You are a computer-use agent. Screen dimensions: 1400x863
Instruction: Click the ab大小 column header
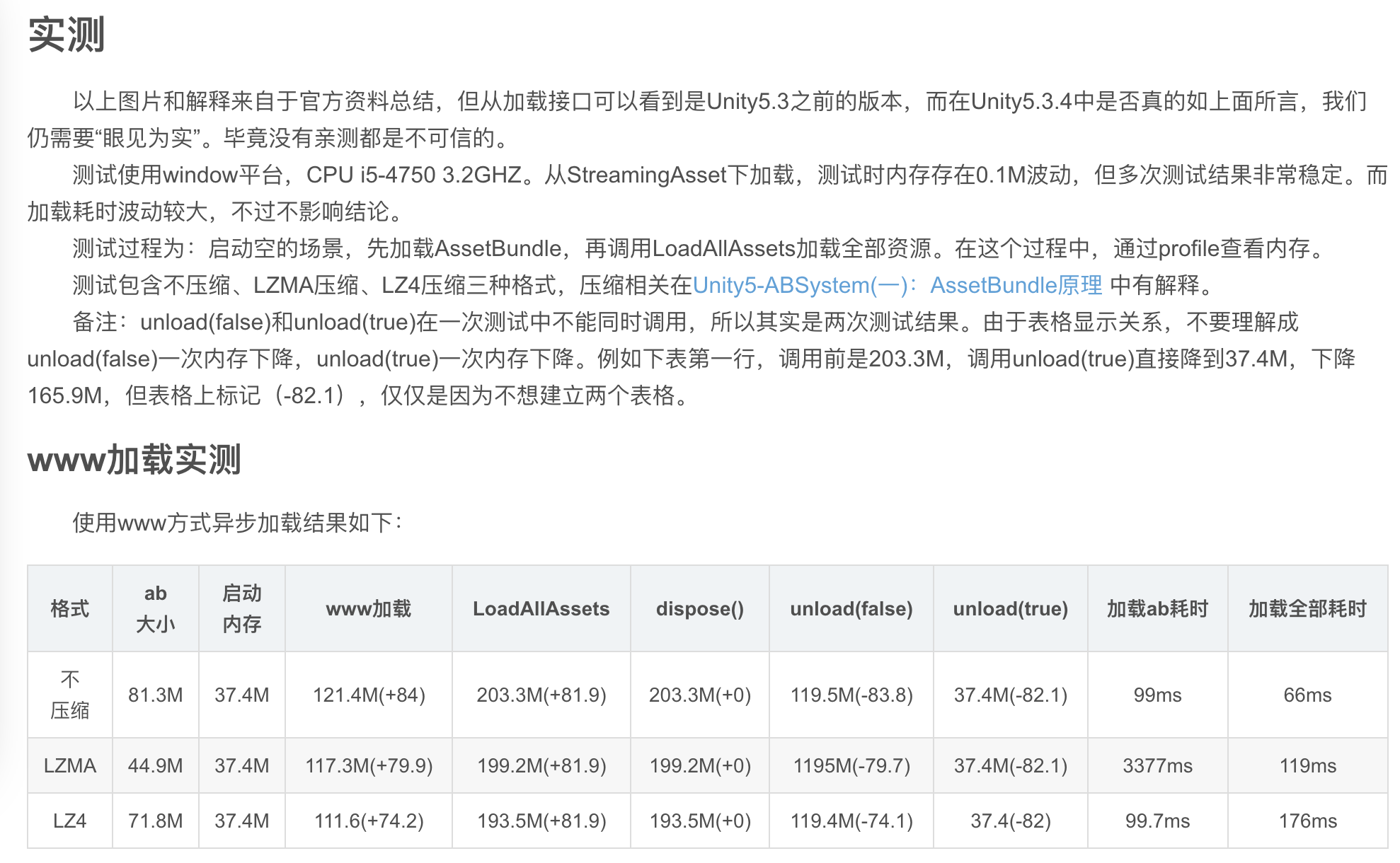[x=155, y=608]
